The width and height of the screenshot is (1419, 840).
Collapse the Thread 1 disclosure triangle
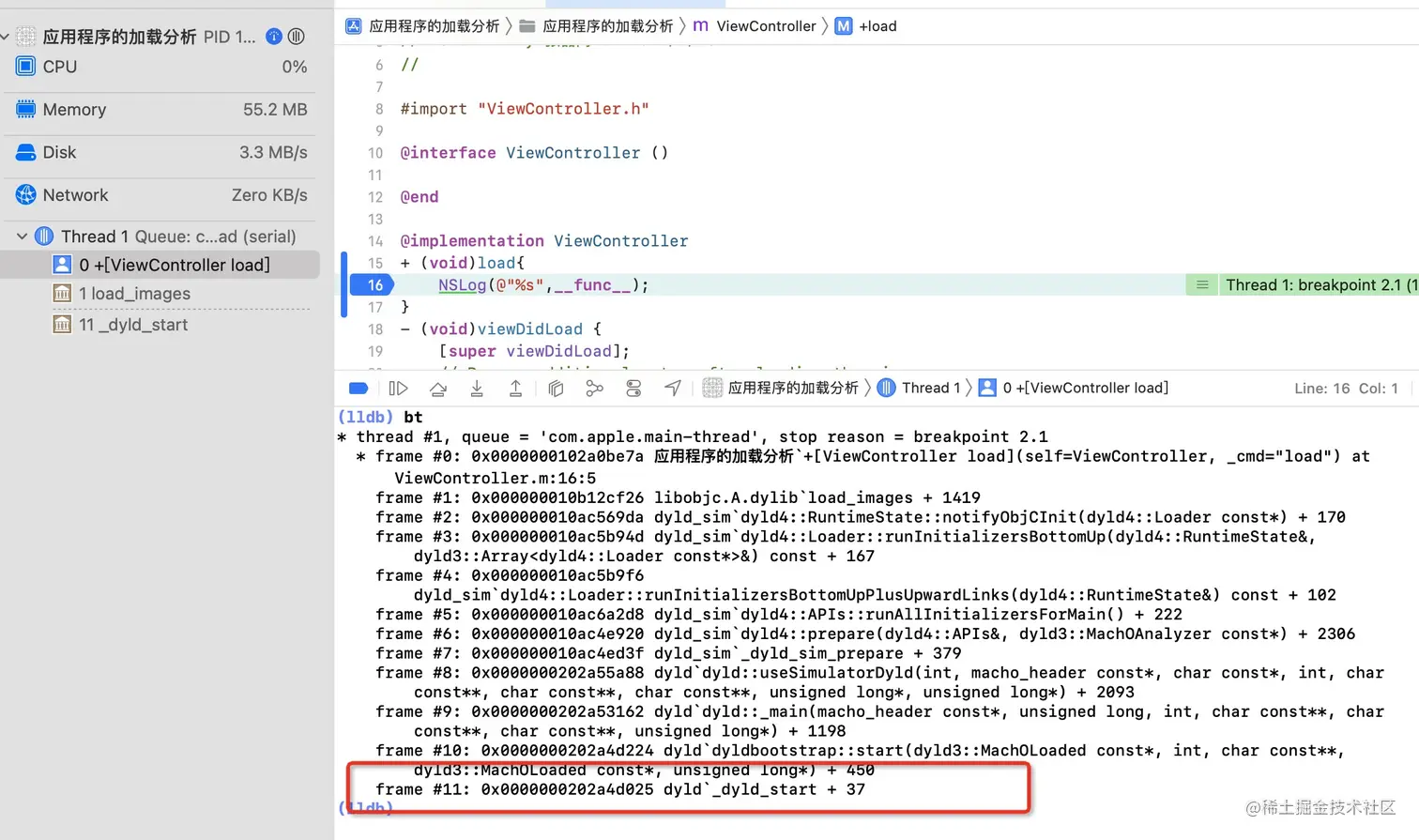click(22, 237)
